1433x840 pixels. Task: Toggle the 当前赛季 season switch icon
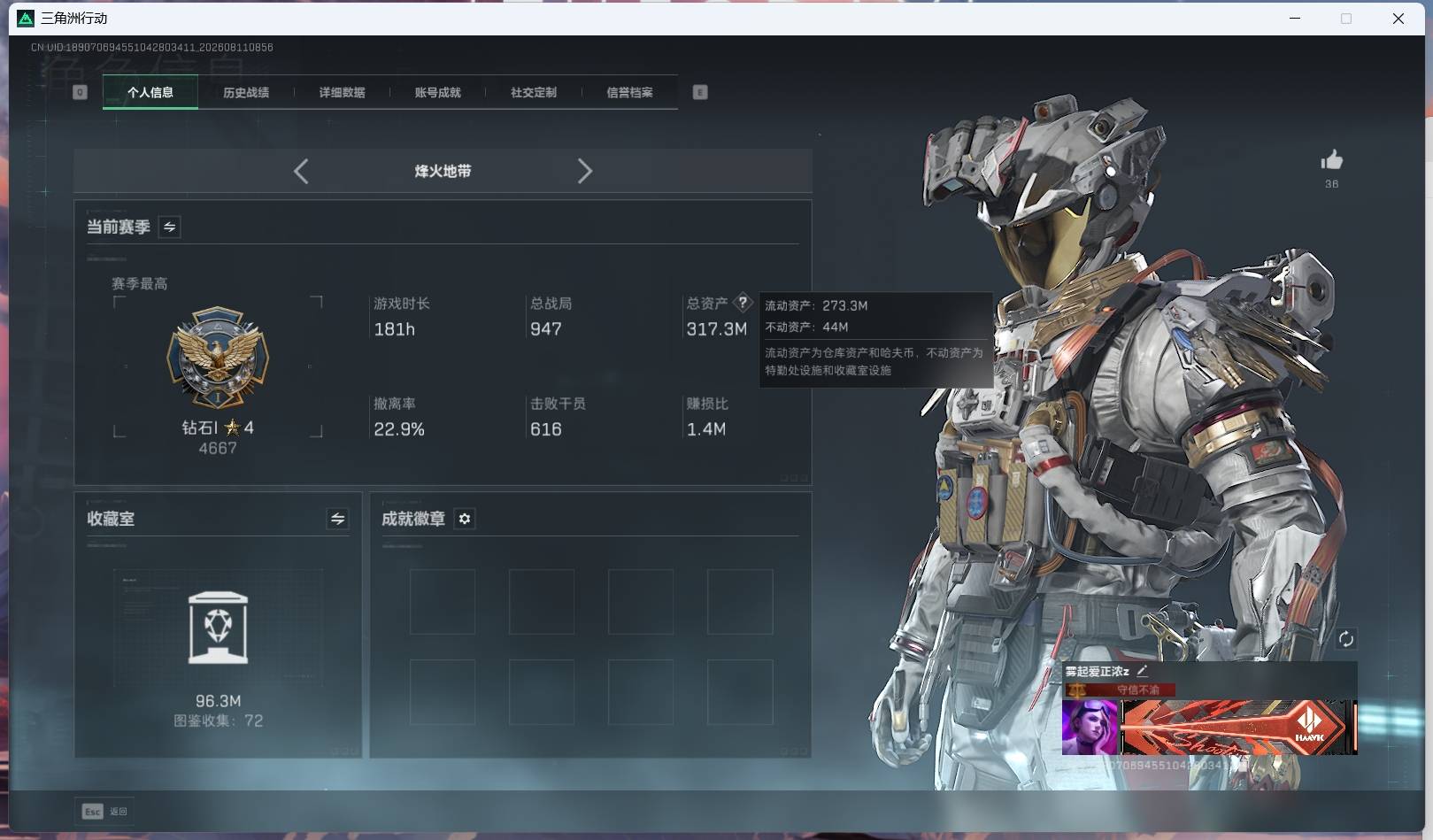click(169, 227)
